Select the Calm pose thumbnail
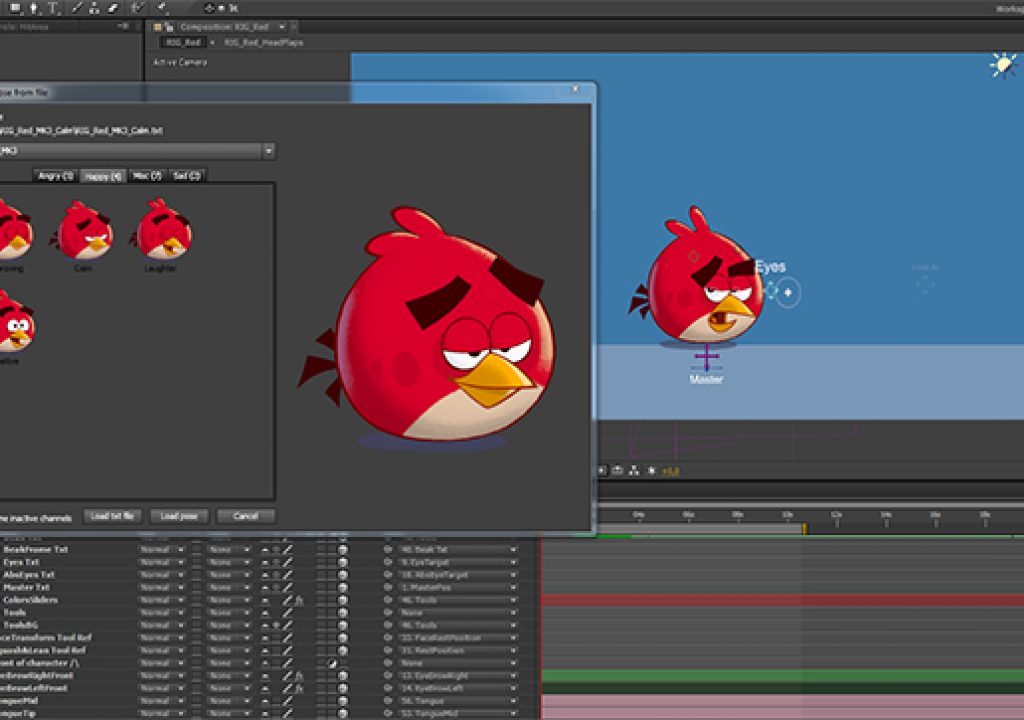The width and height of the screenshot is (1024, 720). [83, 231]
